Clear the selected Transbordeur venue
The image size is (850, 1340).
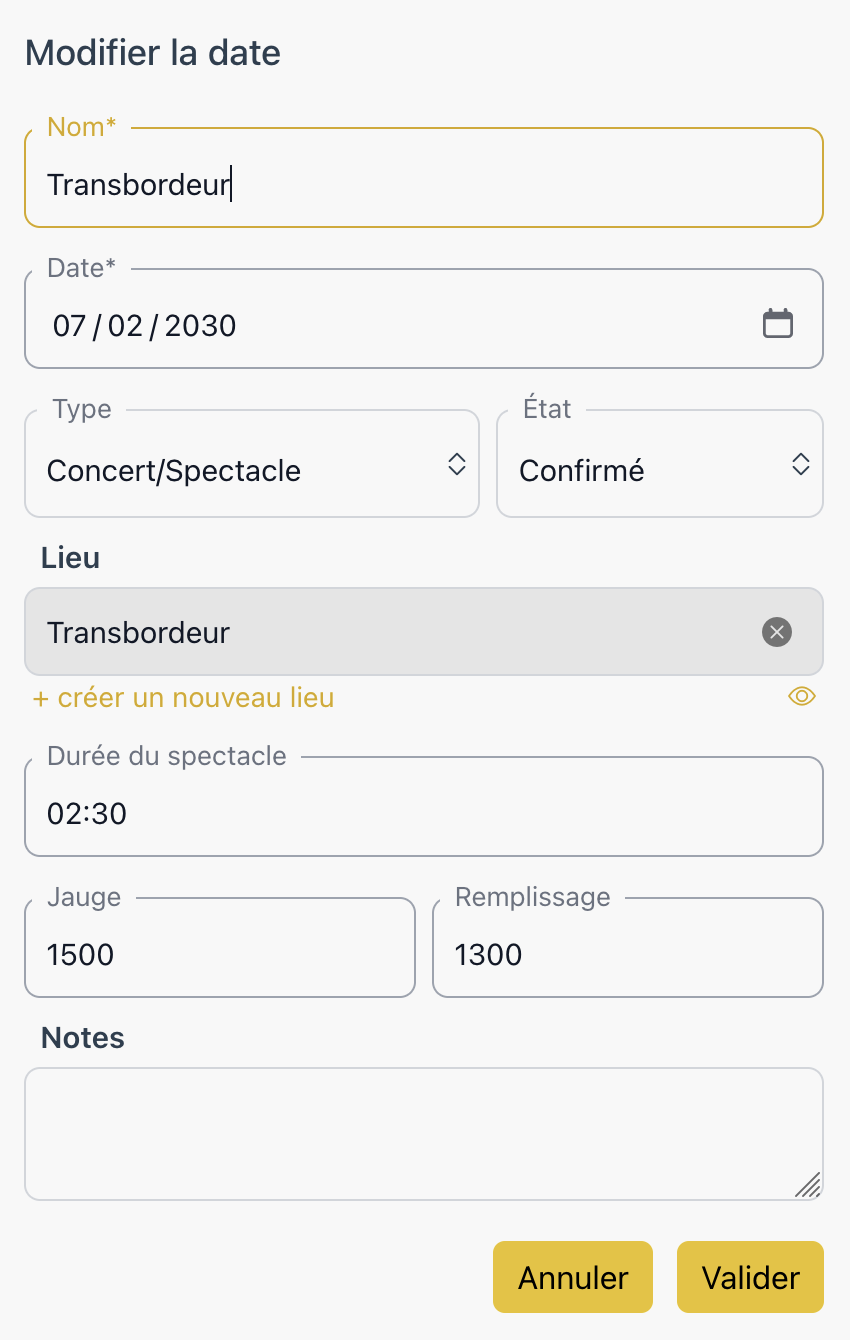click(x=777, y=632)
